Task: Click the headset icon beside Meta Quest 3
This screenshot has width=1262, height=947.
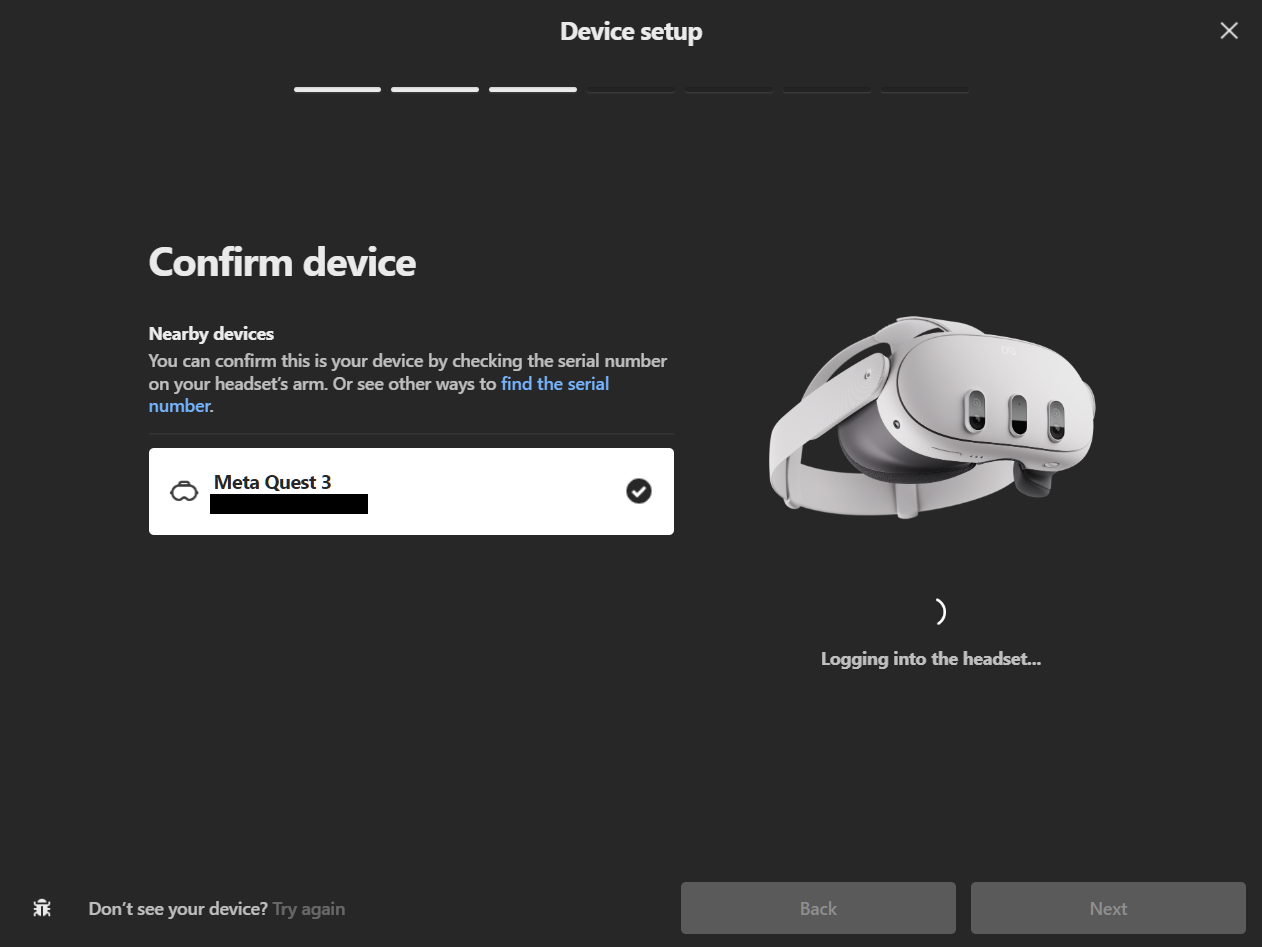Action: tap(184, 492)
